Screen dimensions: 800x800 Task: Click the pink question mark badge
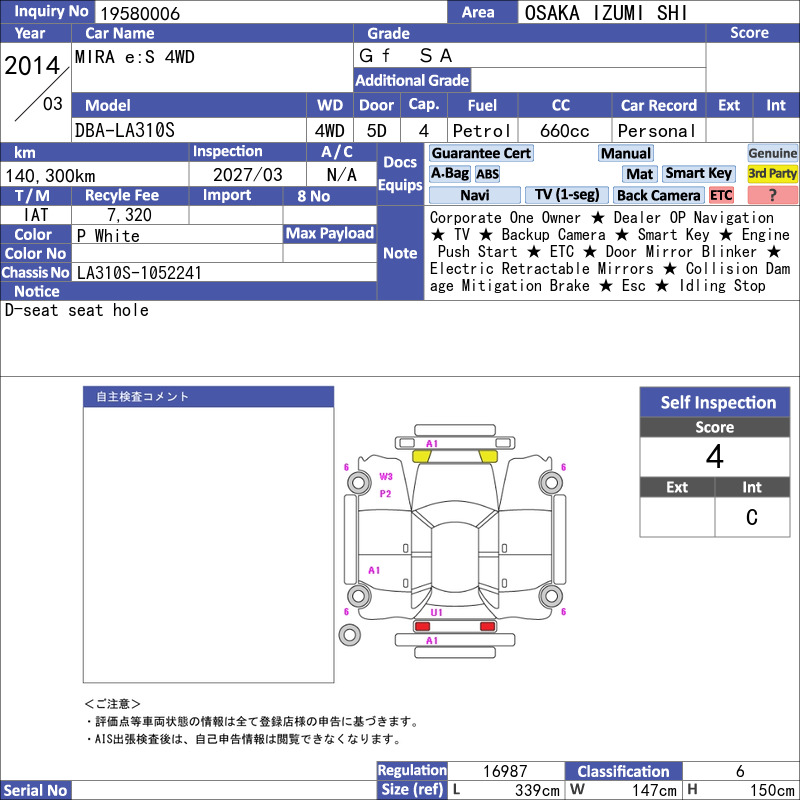click(772, 195)
